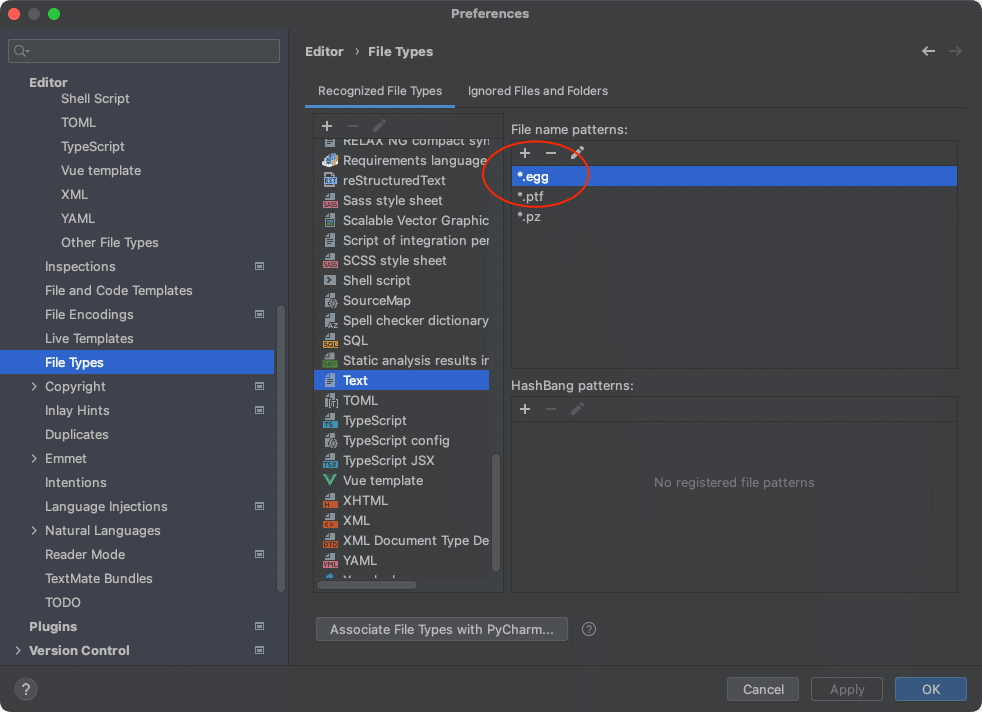Expand the Natural Languages section
Viewport: 982px width, 712px height.
coord(34,530)
